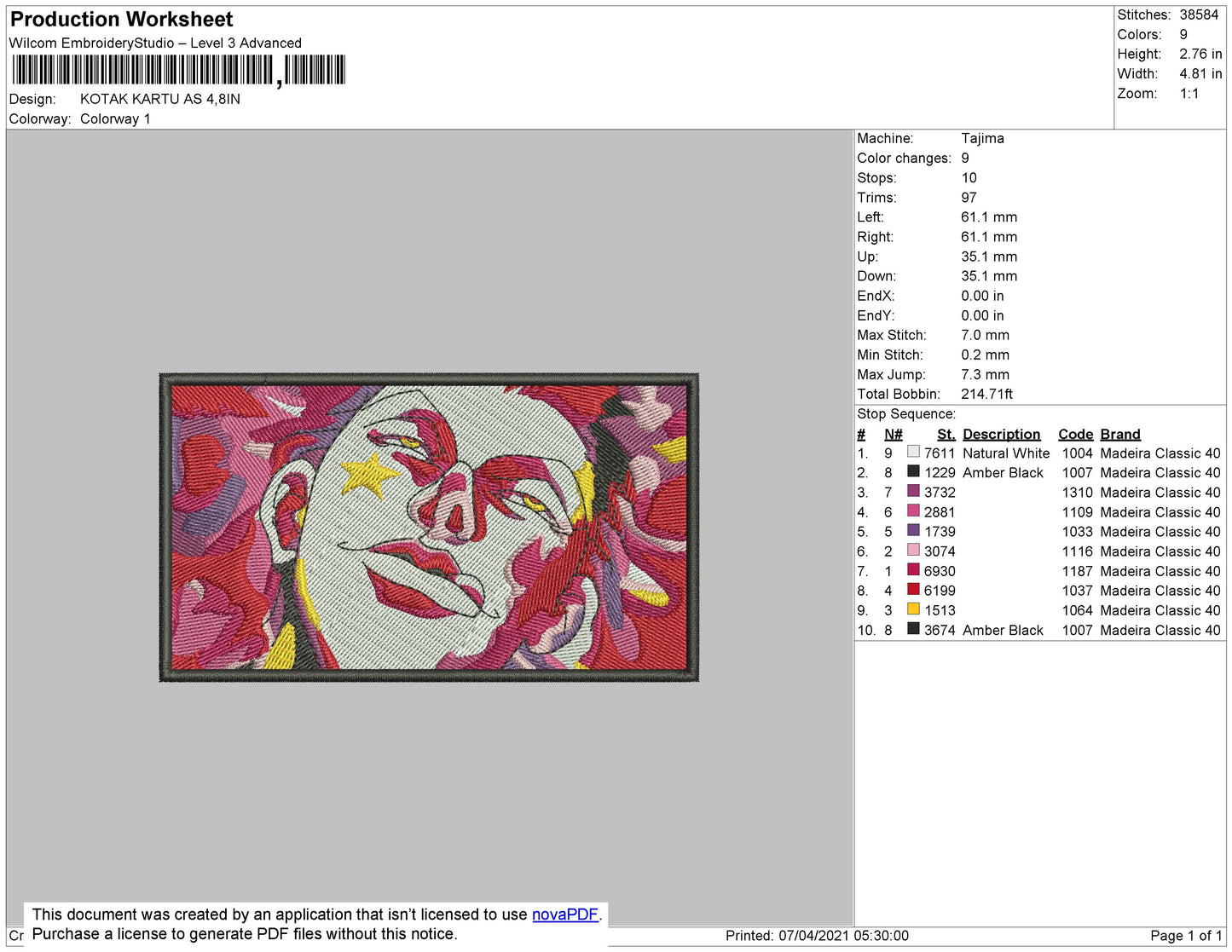Select the violet swatch coded 1033
The height and width of the screenshot is (952, 1232).
click(x=913, y=530)
